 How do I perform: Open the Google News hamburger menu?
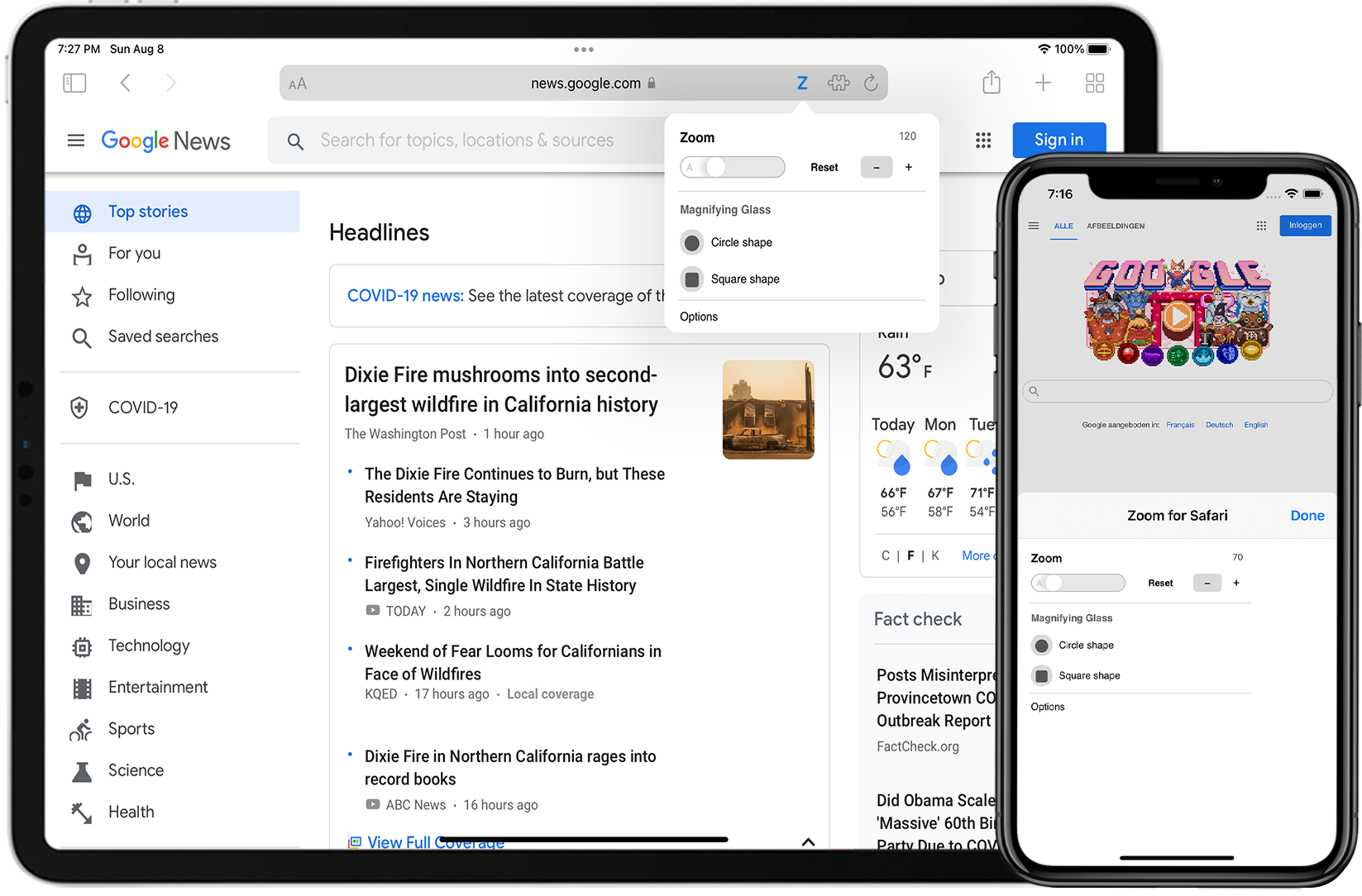75,140
